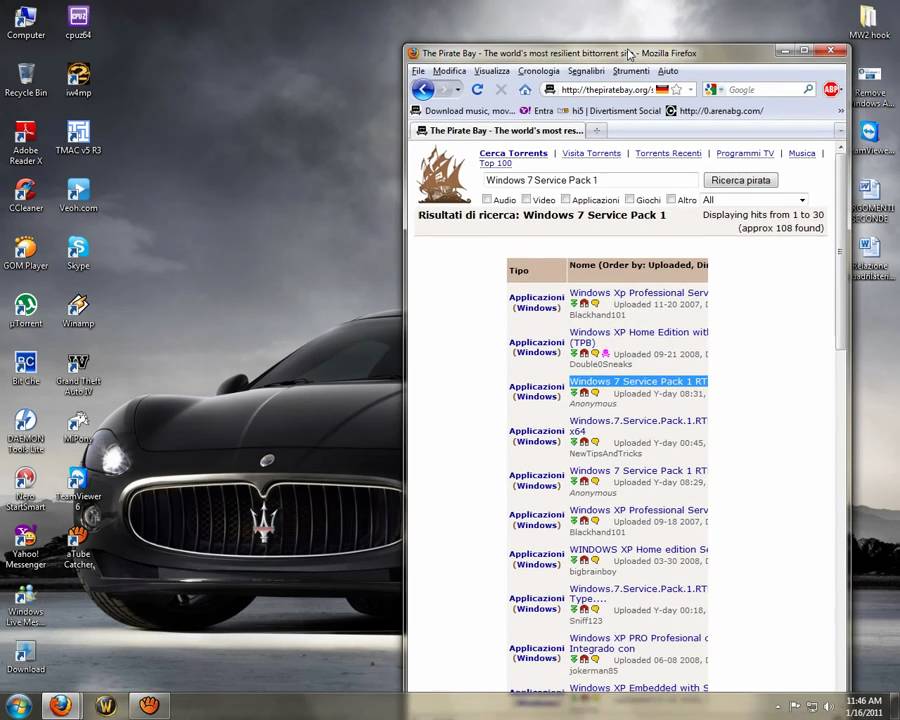Viewport: 900px width, 720px height.
Task: Open the Recycle Bin icon
Action: pos(26,80)
